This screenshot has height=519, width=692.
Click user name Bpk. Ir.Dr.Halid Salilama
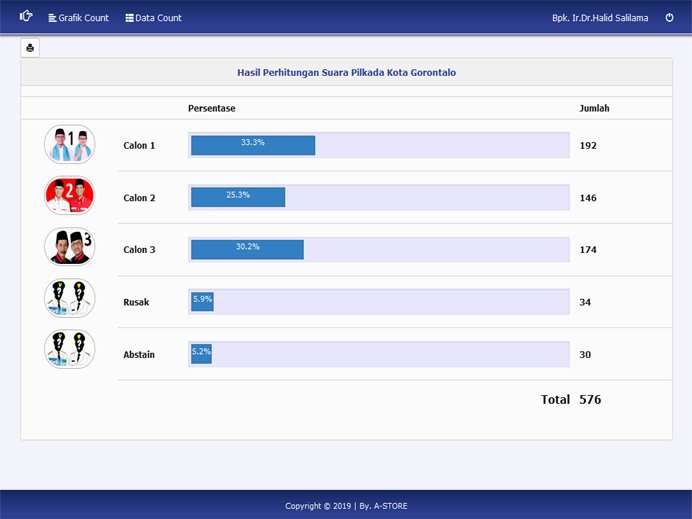tap(600, 18)
